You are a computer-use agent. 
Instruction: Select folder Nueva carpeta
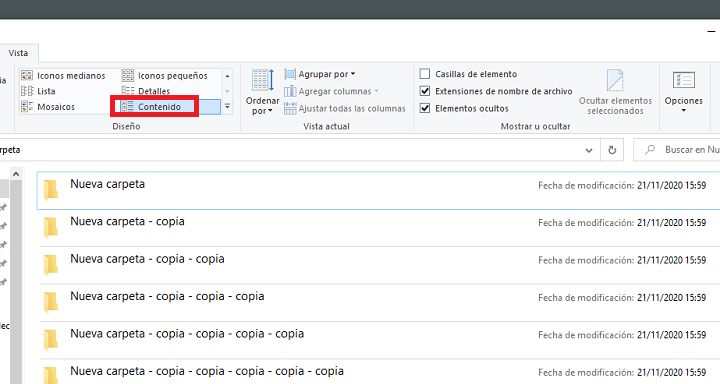pyautogui.click(x=378, y=190)
